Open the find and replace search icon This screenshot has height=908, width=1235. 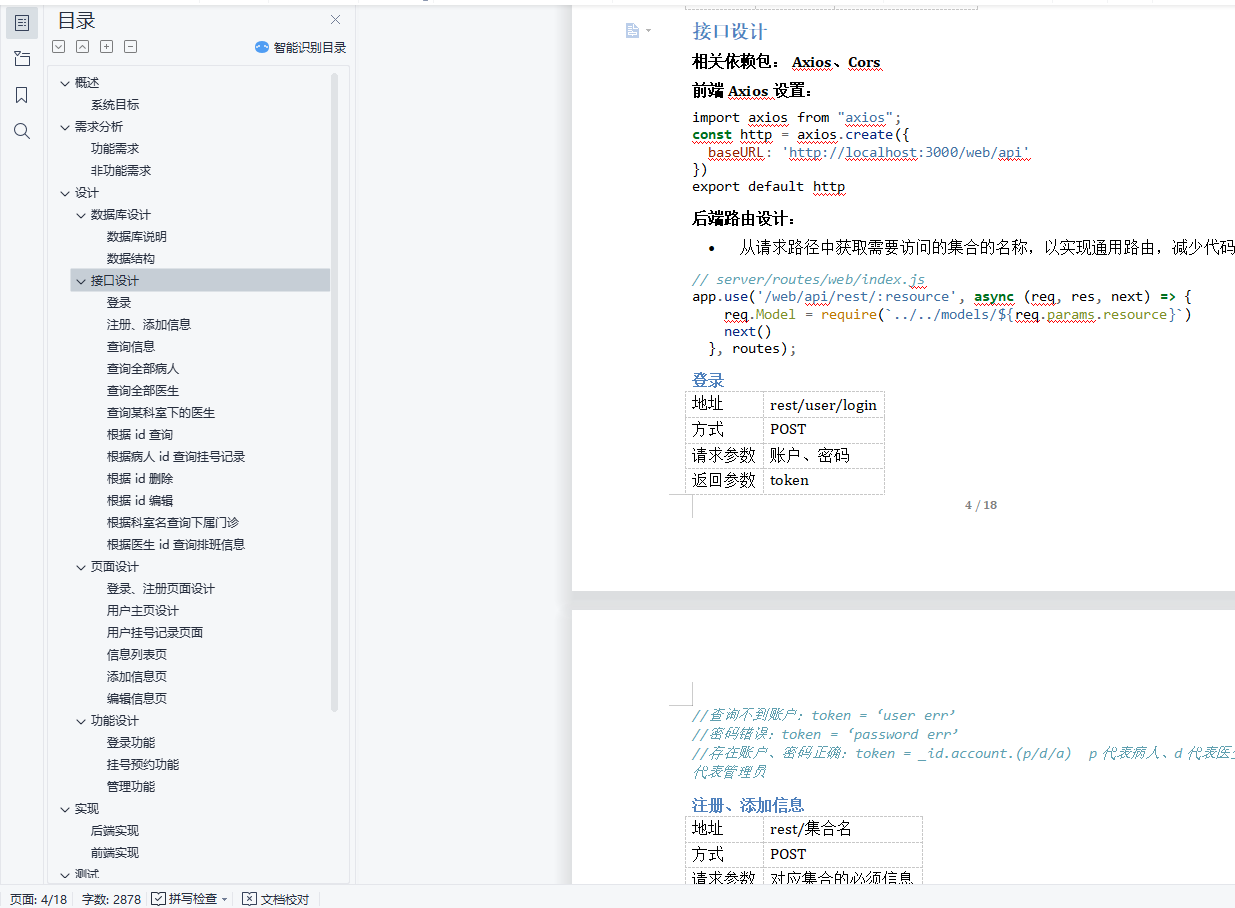coord(22,131)
